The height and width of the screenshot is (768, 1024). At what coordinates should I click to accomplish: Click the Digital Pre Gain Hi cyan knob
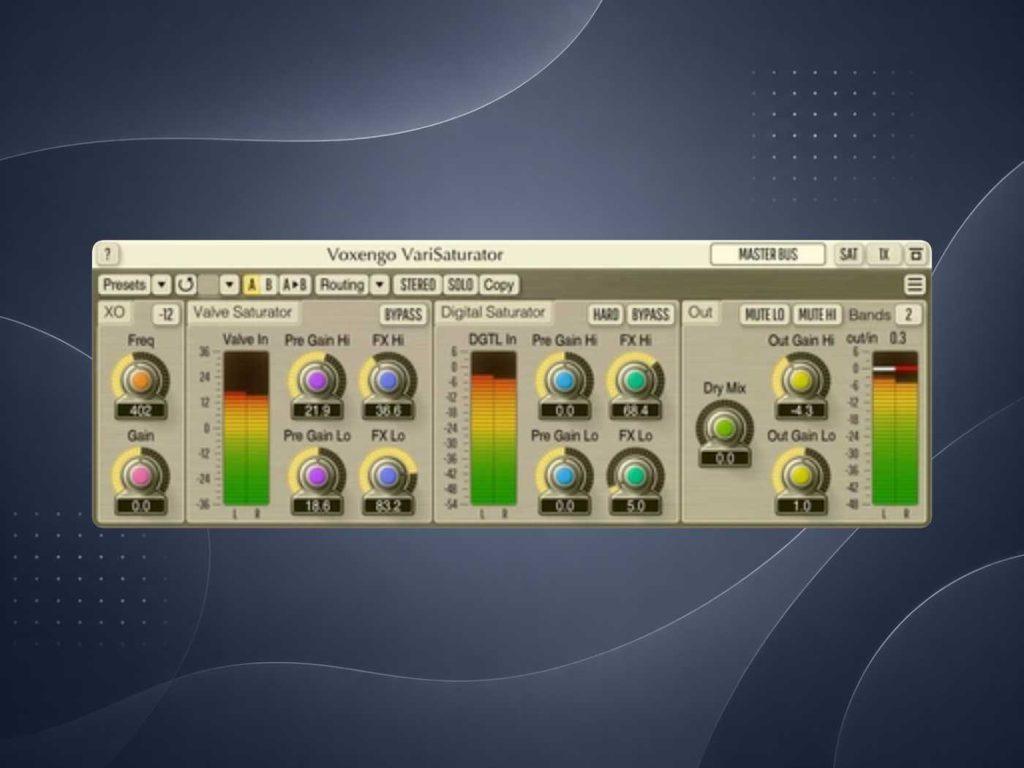click(x=564, y=380)
